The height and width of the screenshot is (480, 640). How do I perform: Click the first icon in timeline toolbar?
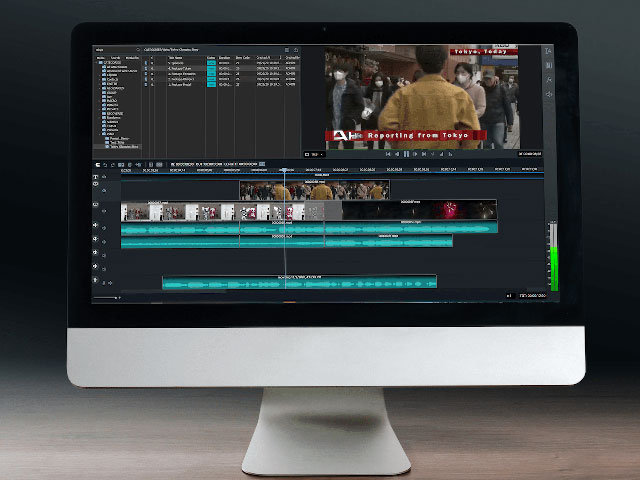pyautogui.click(x=98, y=165)
